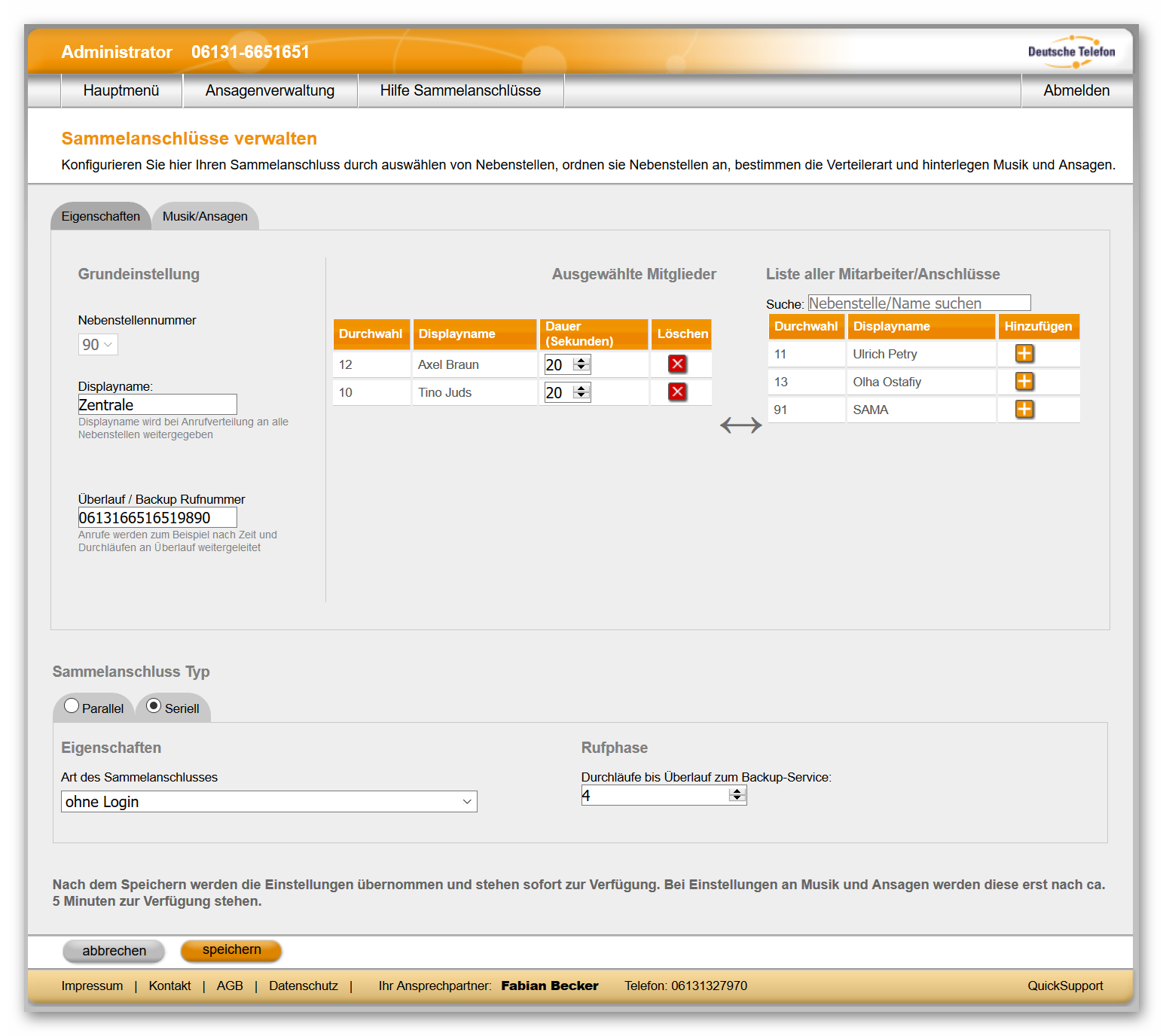Switch to the Musik/Ansagen tab
This screenshot has height=1036, width=1163.
click(205, 216)
